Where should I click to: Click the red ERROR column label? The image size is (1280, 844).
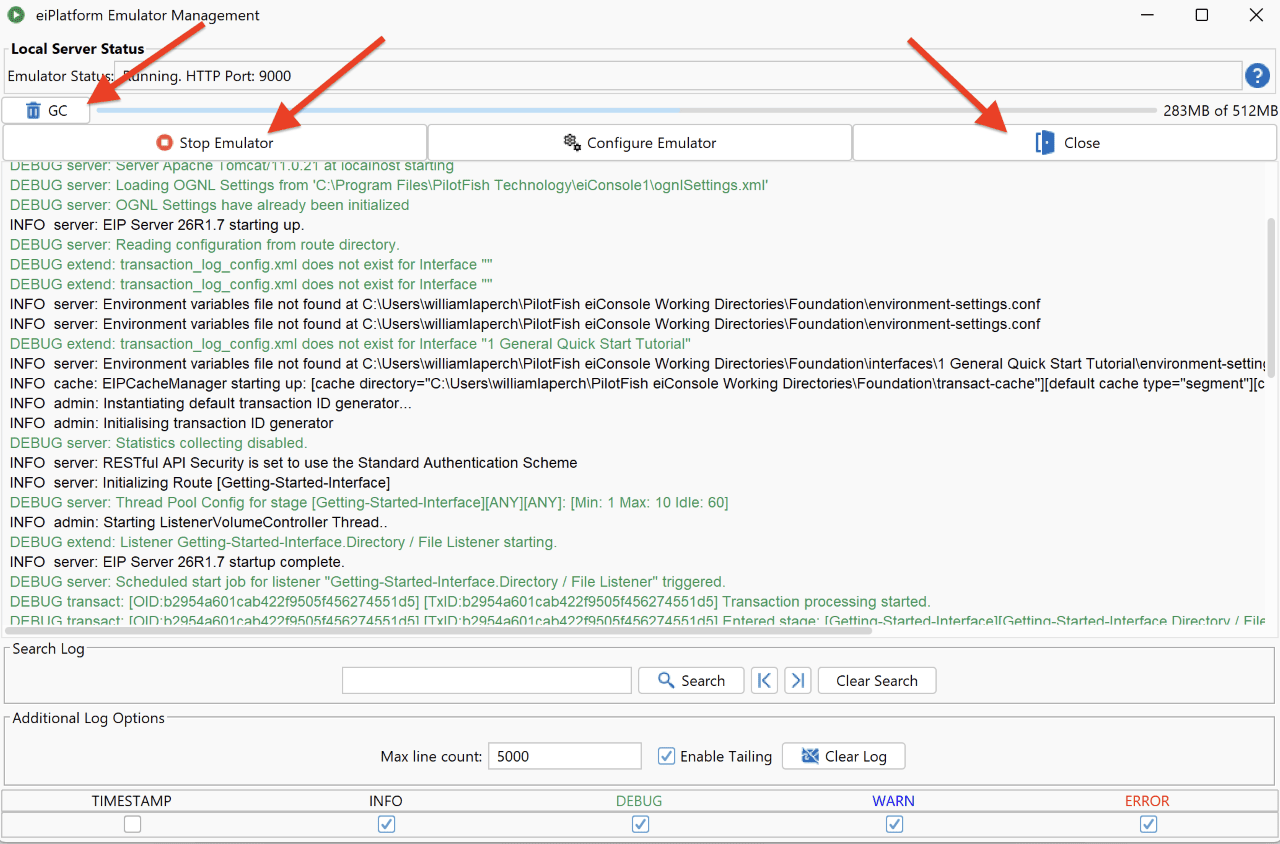point(1147,801)
